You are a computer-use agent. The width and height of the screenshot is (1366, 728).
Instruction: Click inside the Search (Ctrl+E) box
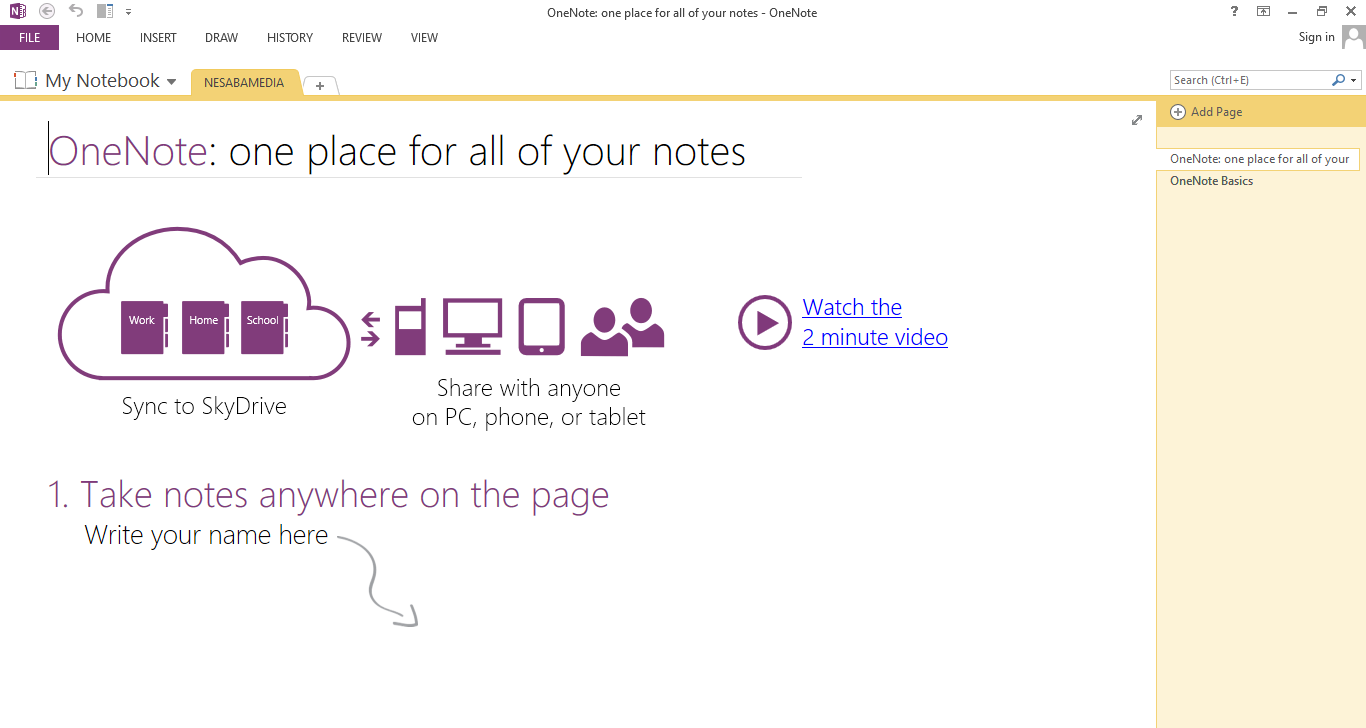(1248, 80)
